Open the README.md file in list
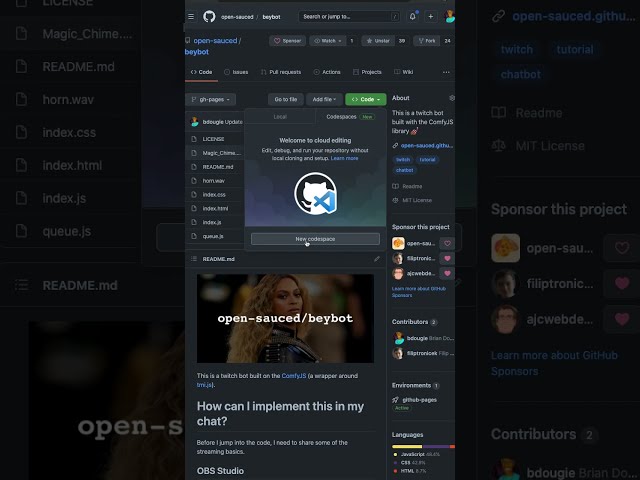This screenshot has width=640, height=480. [218, 167]
